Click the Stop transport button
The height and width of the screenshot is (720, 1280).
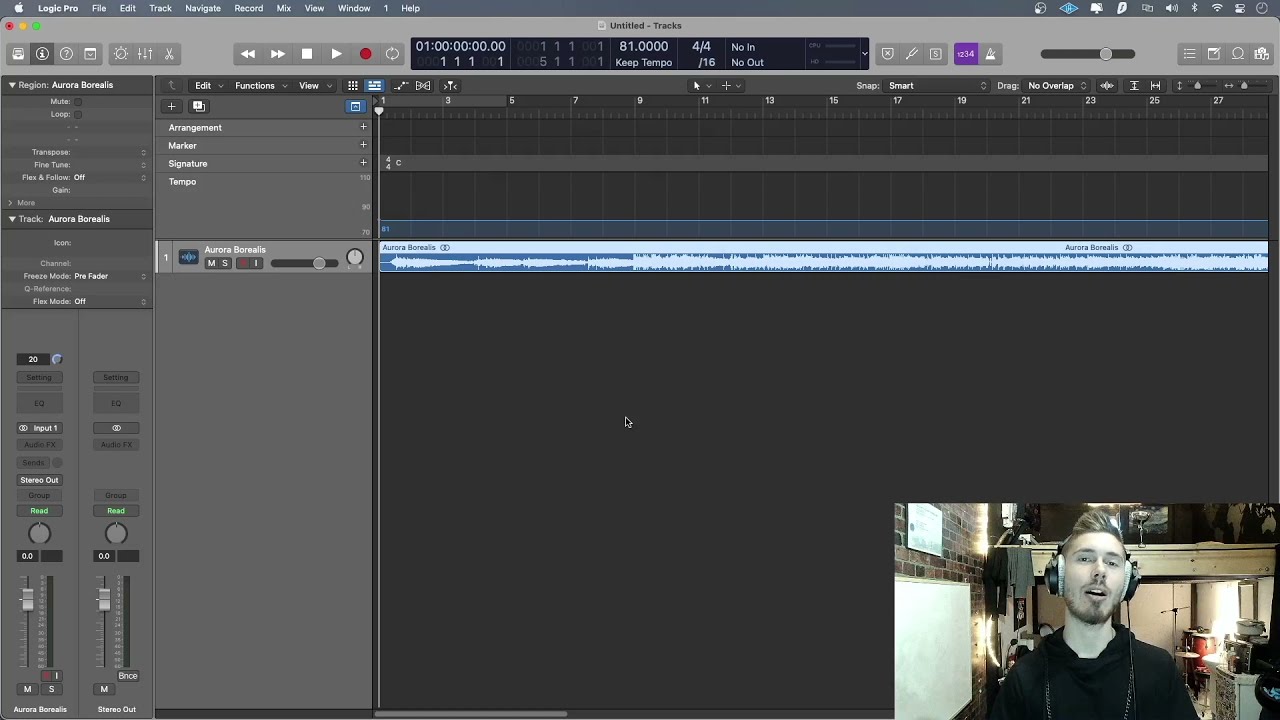307,54
